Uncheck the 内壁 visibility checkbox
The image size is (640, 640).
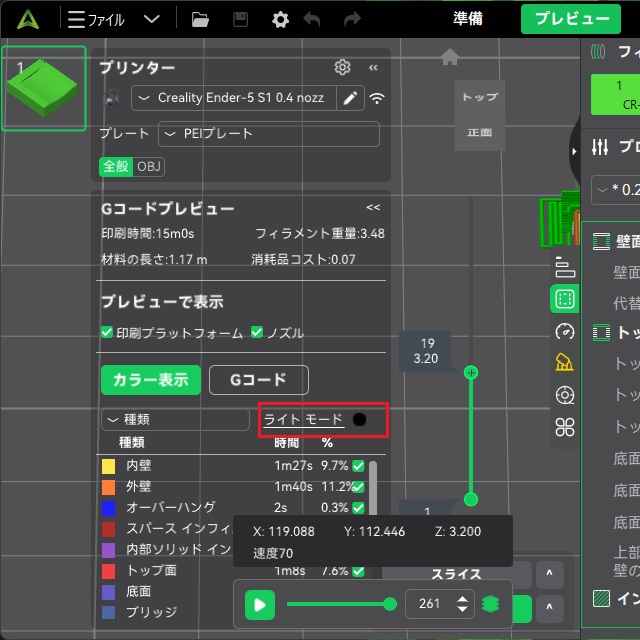click(358, 466)
